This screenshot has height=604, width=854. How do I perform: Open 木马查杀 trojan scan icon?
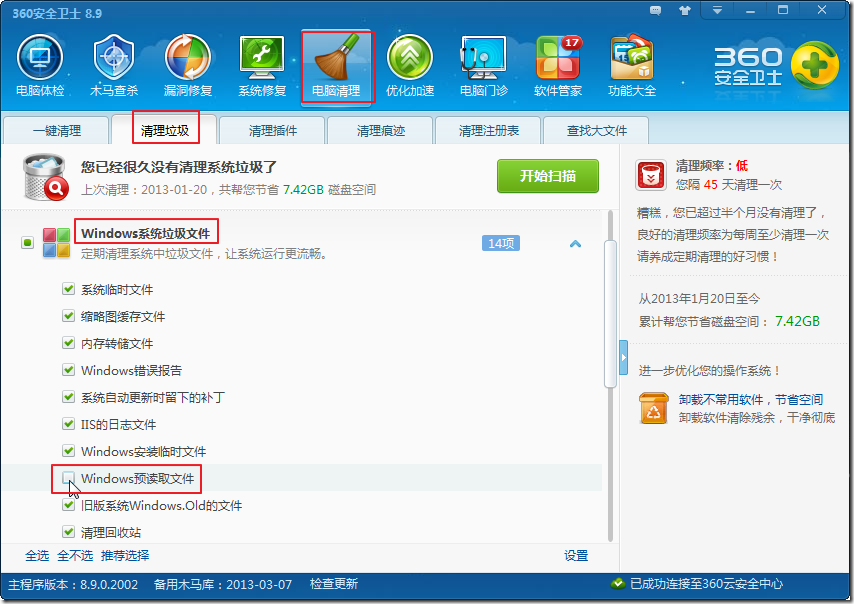click(114, 57)
